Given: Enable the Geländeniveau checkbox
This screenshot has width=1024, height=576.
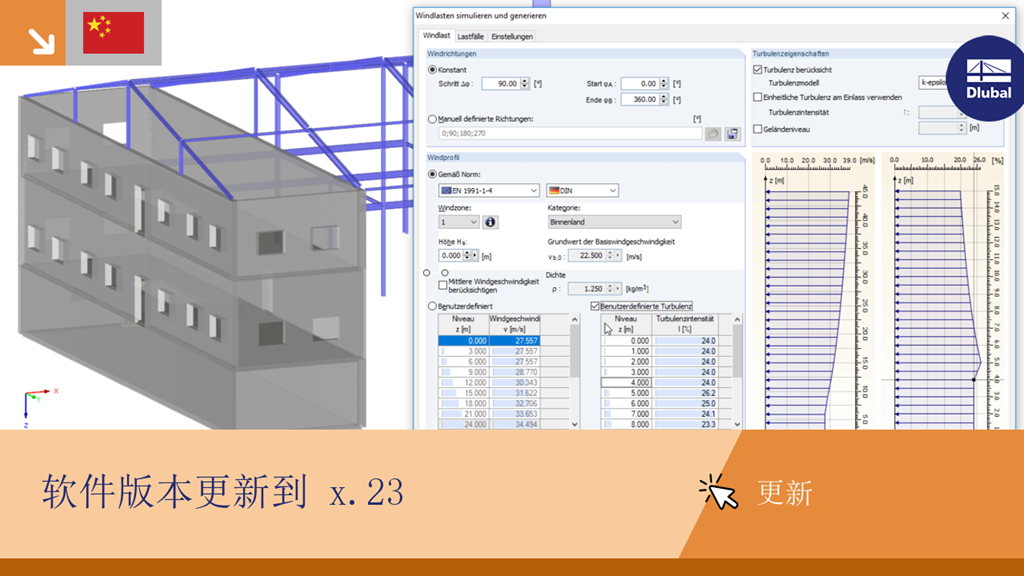Looking at the screenshot, I should [758, 129].
